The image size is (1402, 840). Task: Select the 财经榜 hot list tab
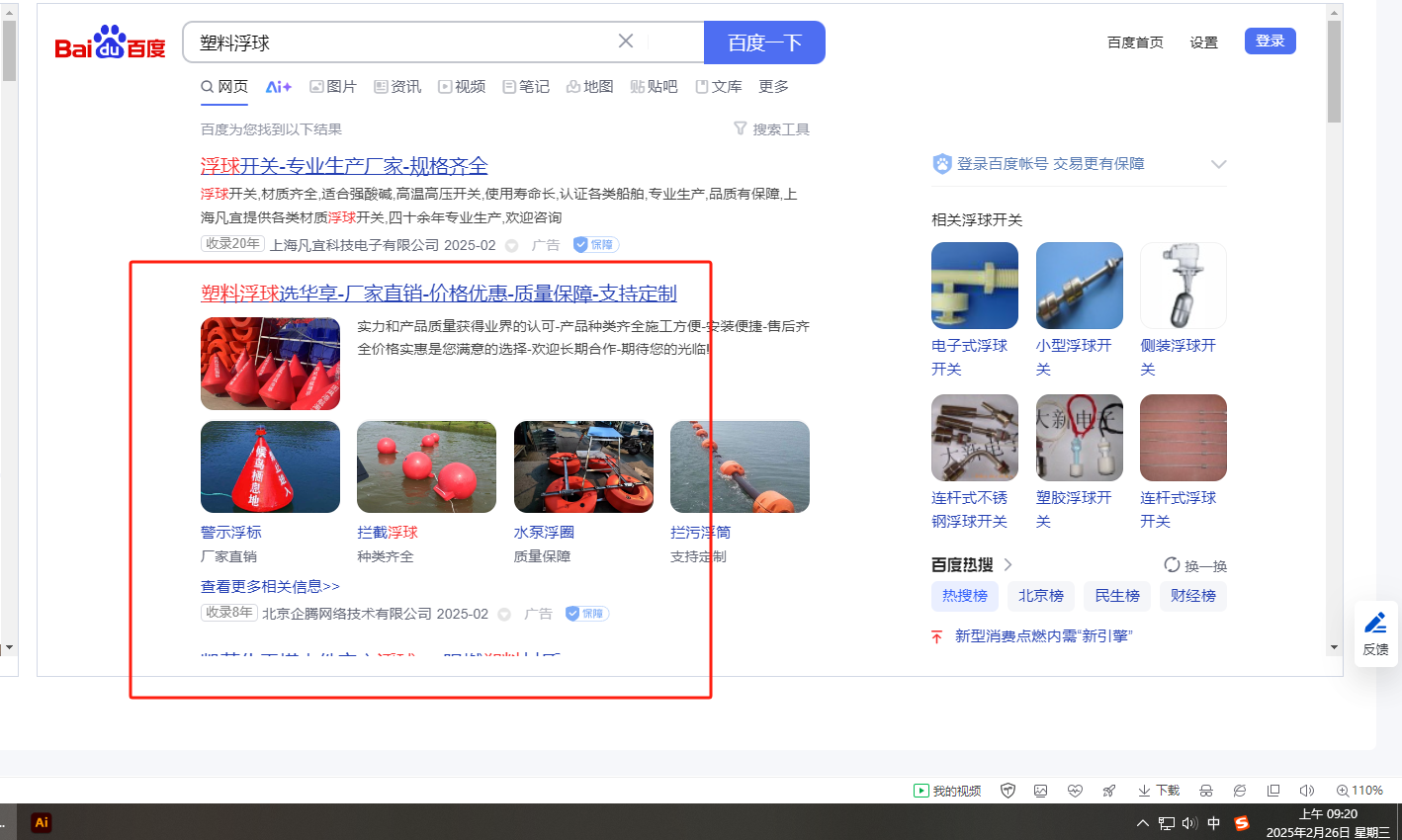click(x=1193, y=596)
